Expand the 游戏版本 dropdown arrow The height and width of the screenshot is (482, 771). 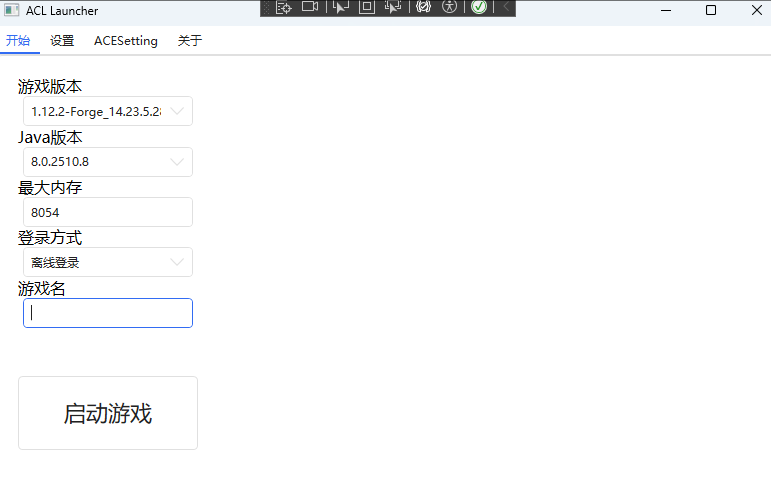(x=177, y=111)
